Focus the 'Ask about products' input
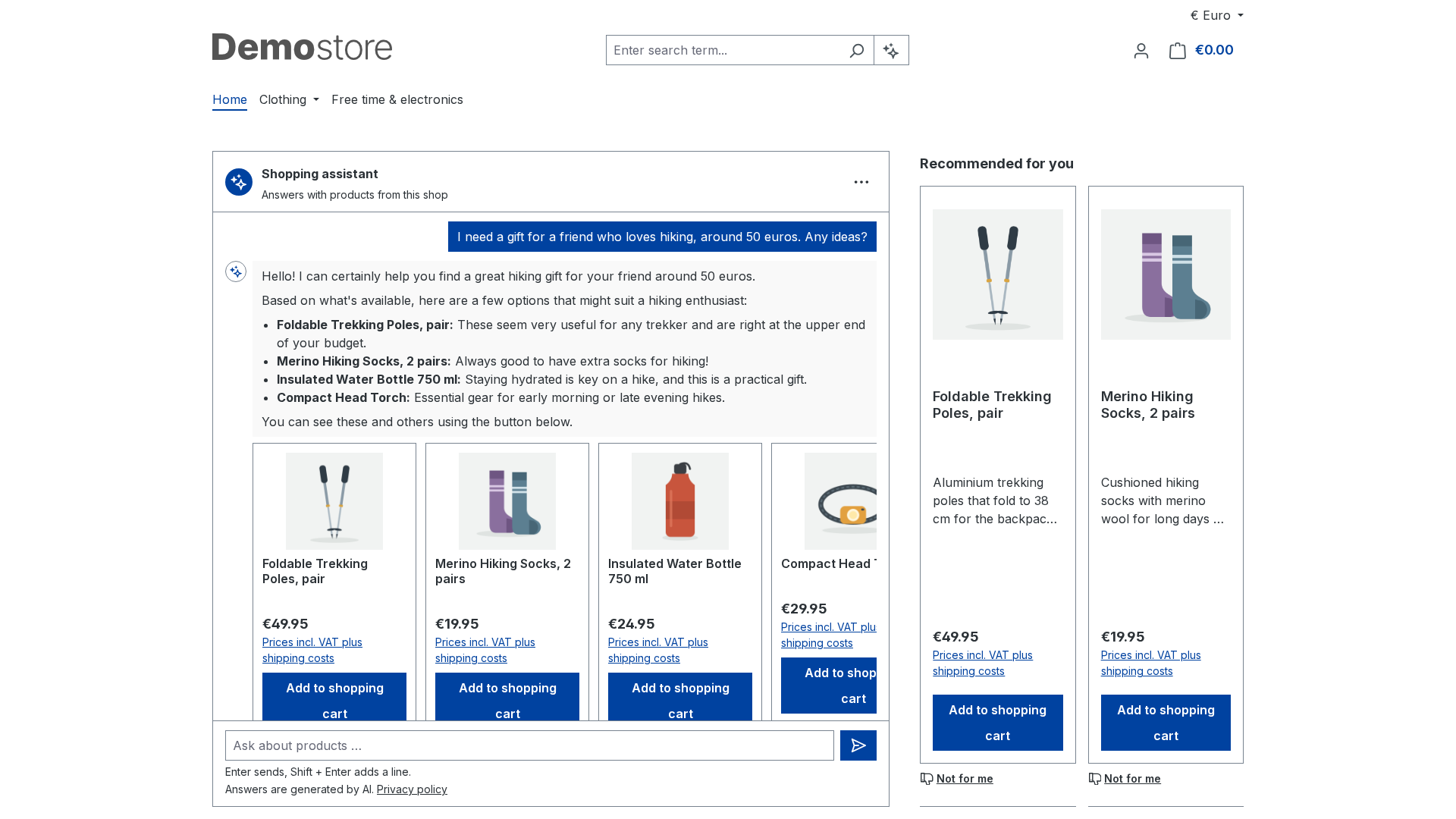1456x819 pixels. (529, 745)
